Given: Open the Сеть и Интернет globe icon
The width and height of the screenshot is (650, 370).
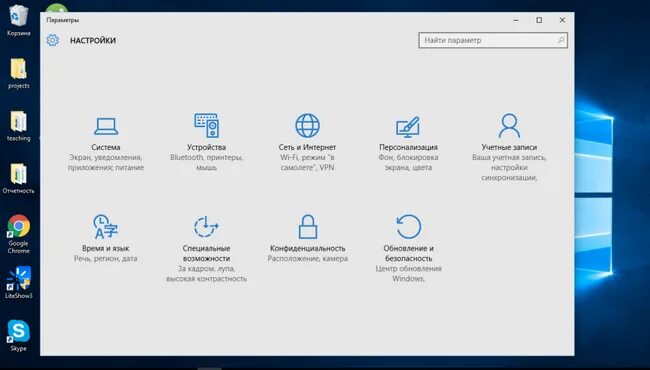Looking at the screenshot, I should [x=307, y=126].
